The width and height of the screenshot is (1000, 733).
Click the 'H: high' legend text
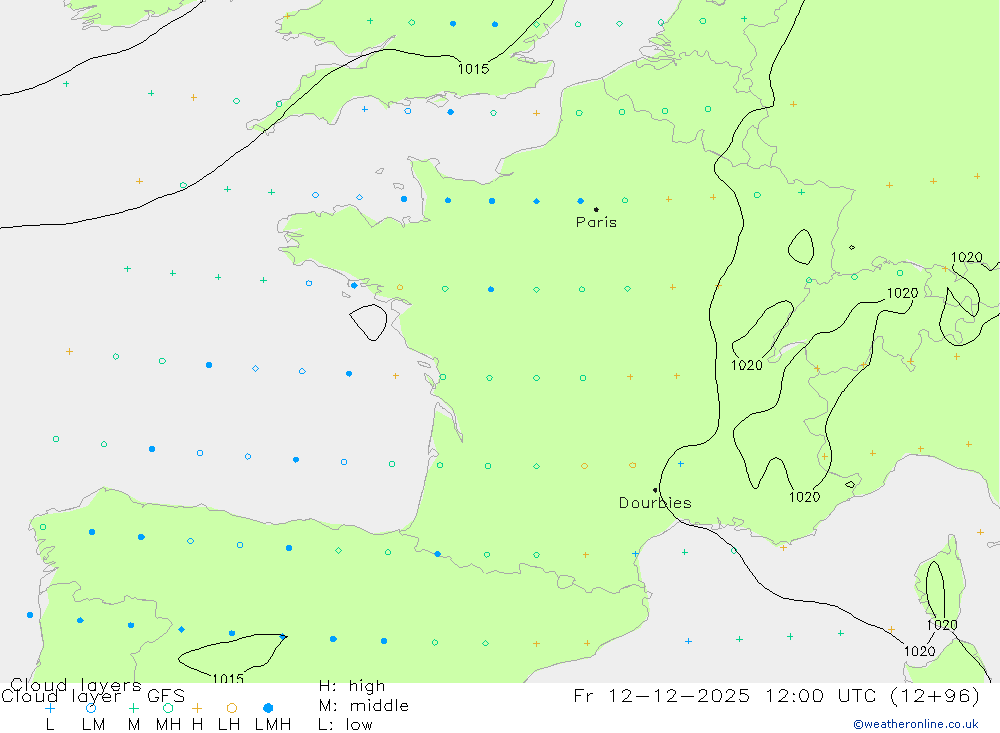click(351, 686)
